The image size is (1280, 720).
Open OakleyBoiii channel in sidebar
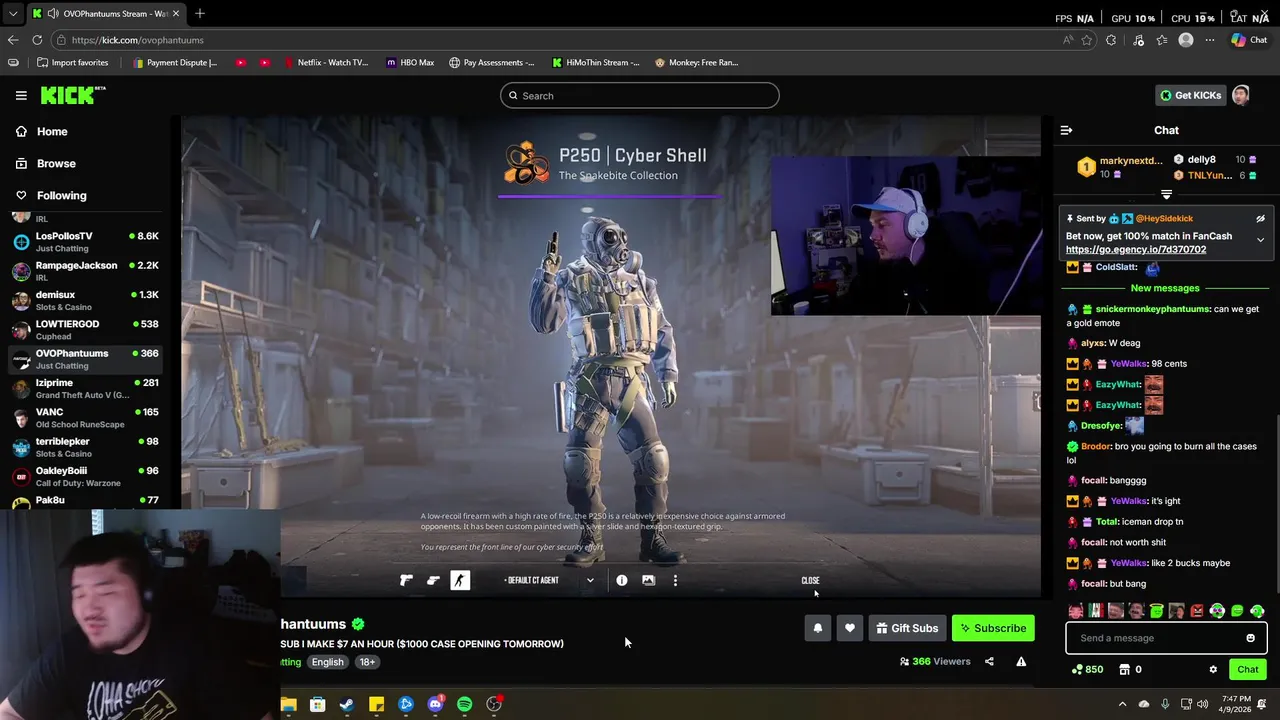(86, 476)
